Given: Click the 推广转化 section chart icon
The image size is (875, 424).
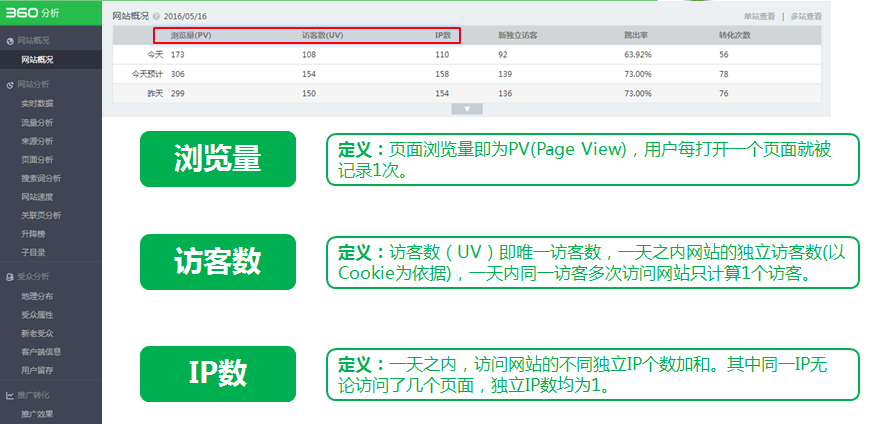Looking at the screenshot, I should coord(10,395).
